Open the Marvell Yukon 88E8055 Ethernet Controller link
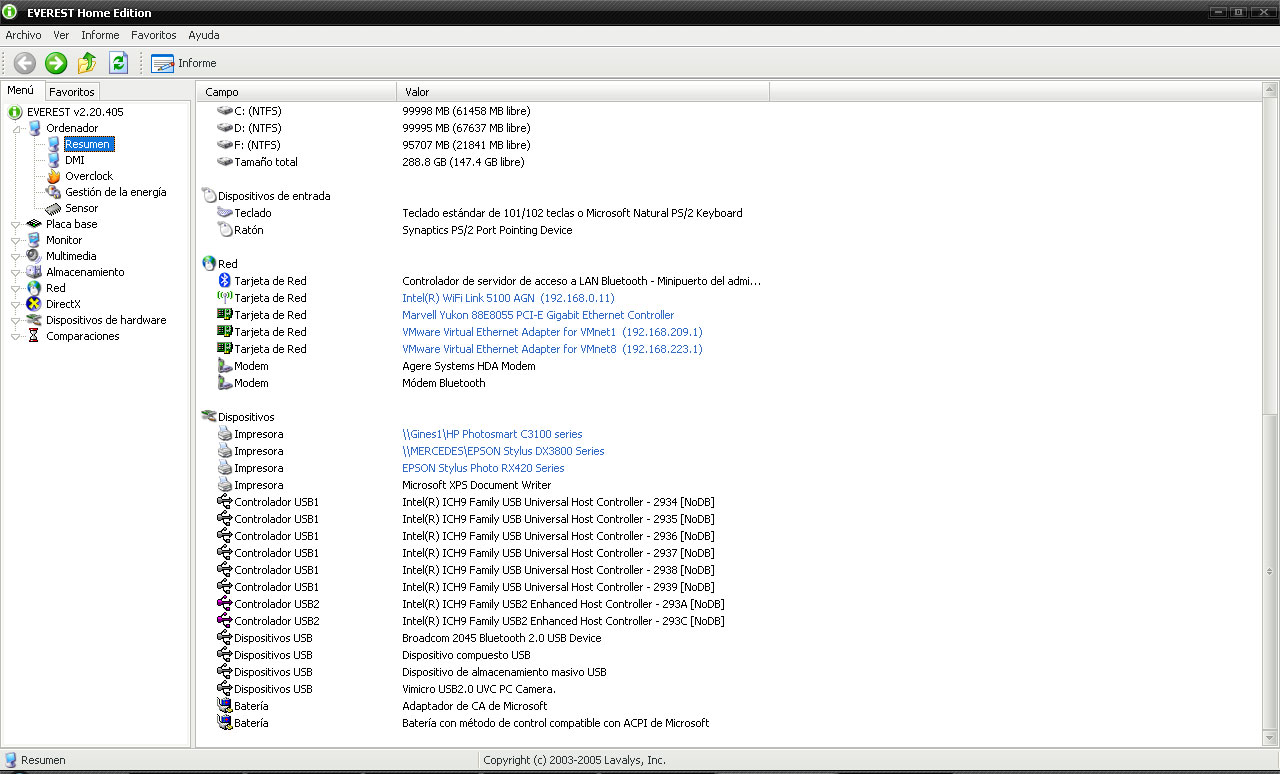Viewport: 1280px width, 774px height. pos(538,315)
